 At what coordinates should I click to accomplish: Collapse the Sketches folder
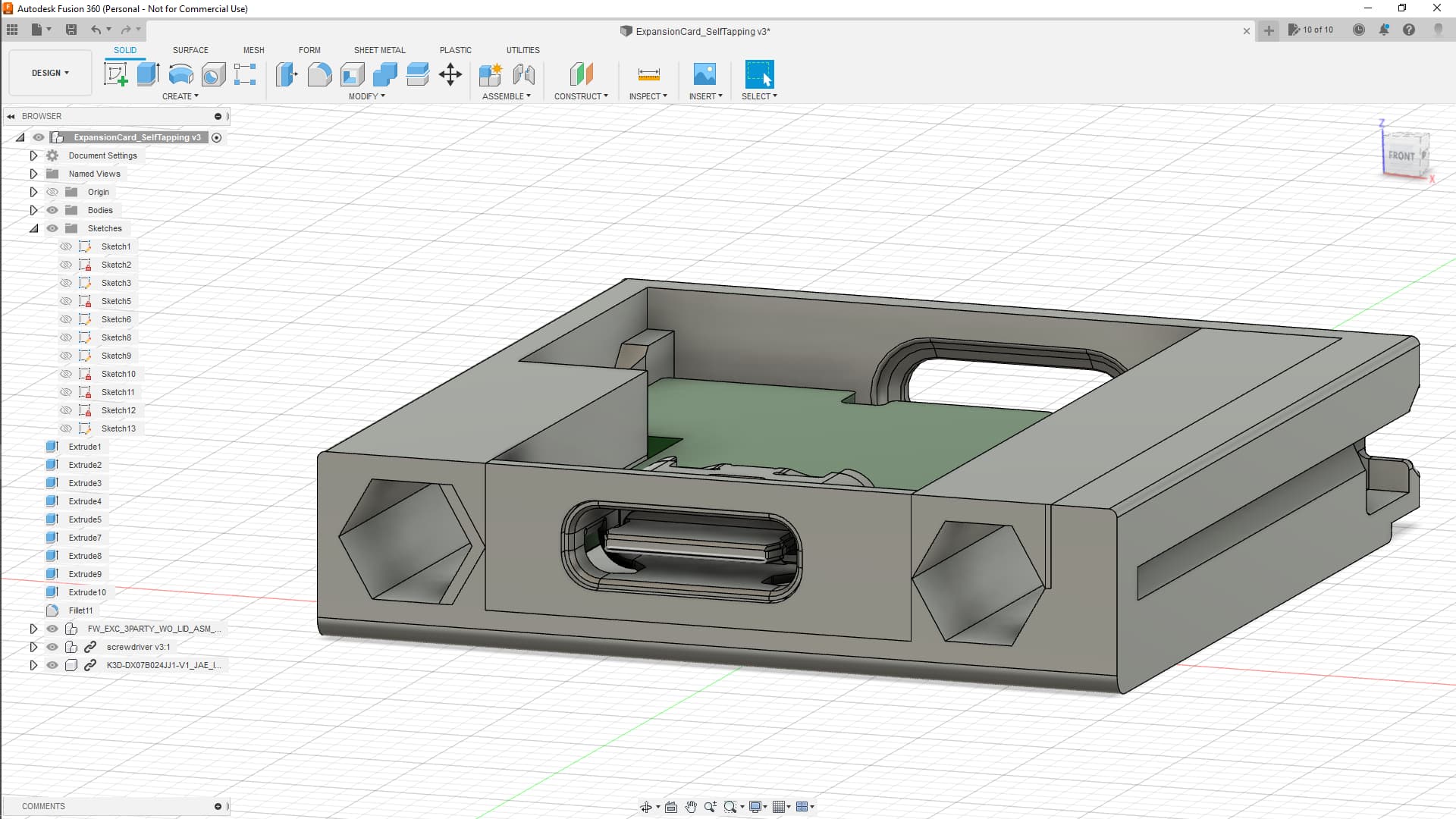33,228
